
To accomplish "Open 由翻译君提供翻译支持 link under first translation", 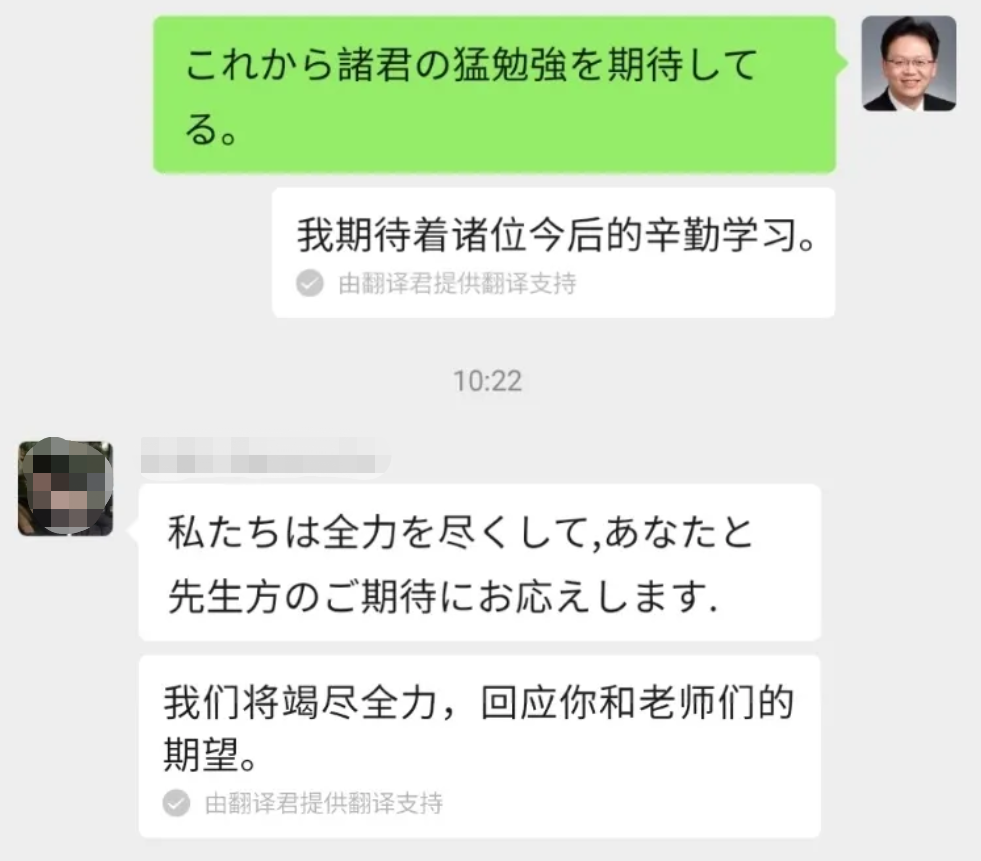I will pos(457,283).
